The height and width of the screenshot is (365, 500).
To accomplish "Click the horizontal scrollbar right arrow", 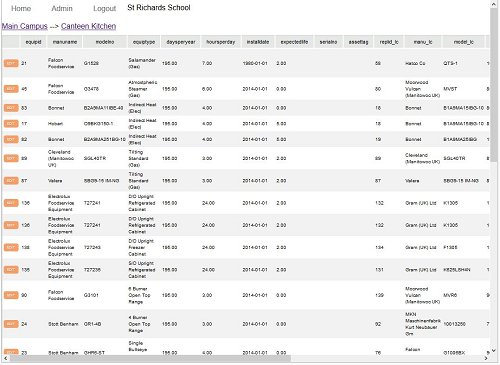I will 486,358.
